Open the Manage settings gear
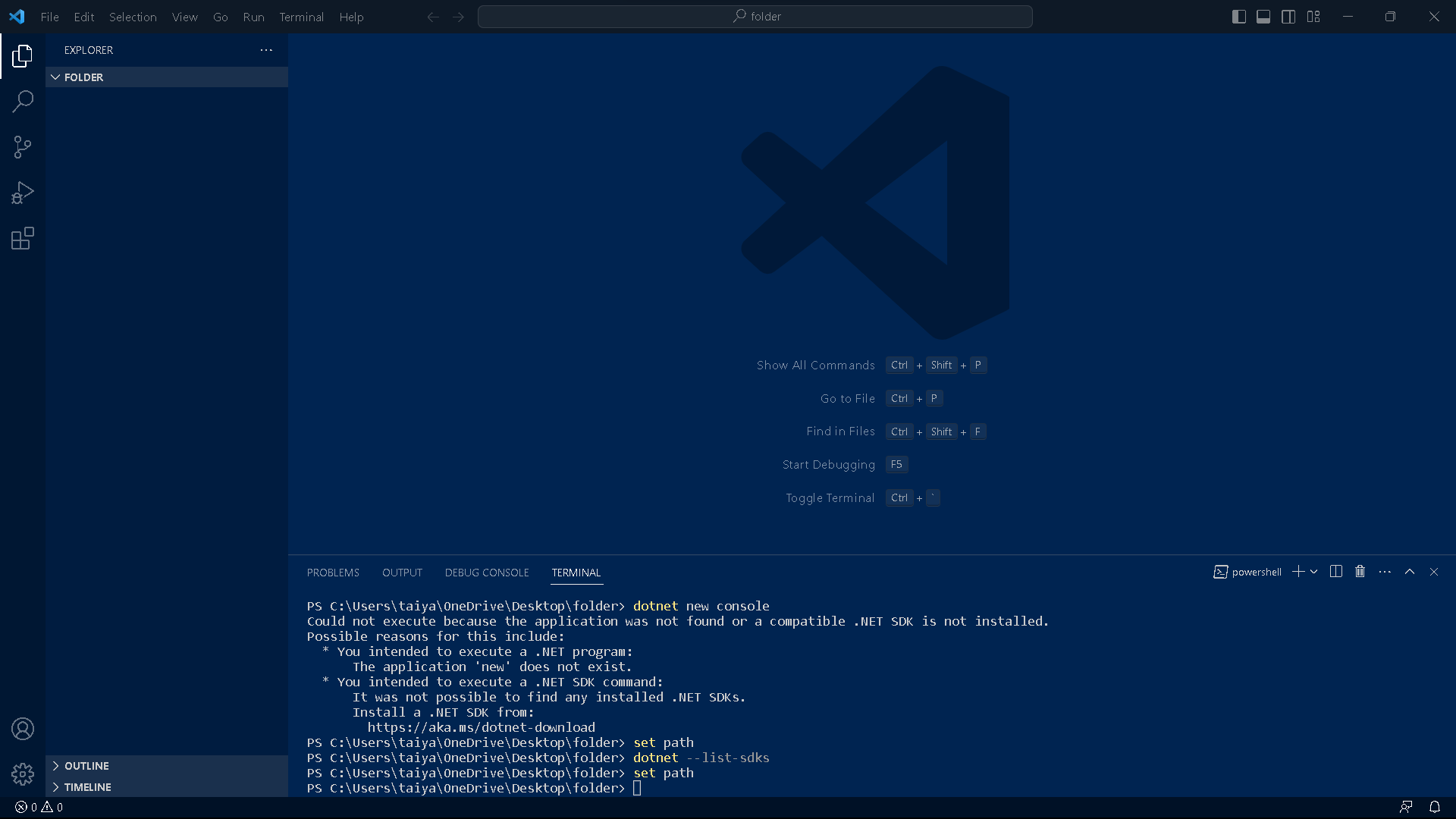This screenshot has height=819, width=1456. [x=23, y=774]
